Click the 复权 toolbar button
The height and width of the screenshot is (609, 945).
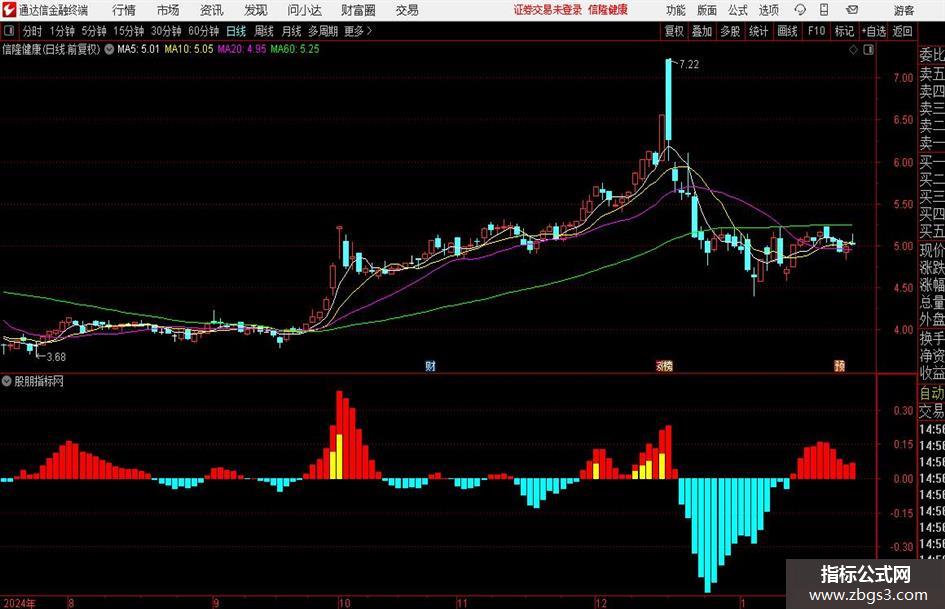pyautogui.click(x=674, y=31)
